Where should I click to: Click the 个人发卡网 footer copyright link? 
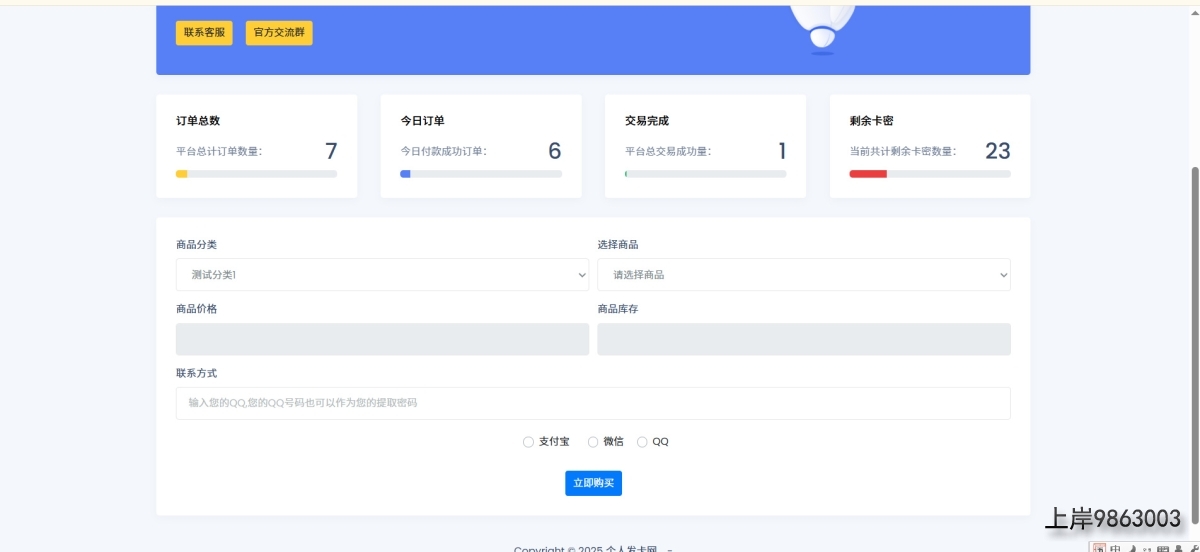631,548
